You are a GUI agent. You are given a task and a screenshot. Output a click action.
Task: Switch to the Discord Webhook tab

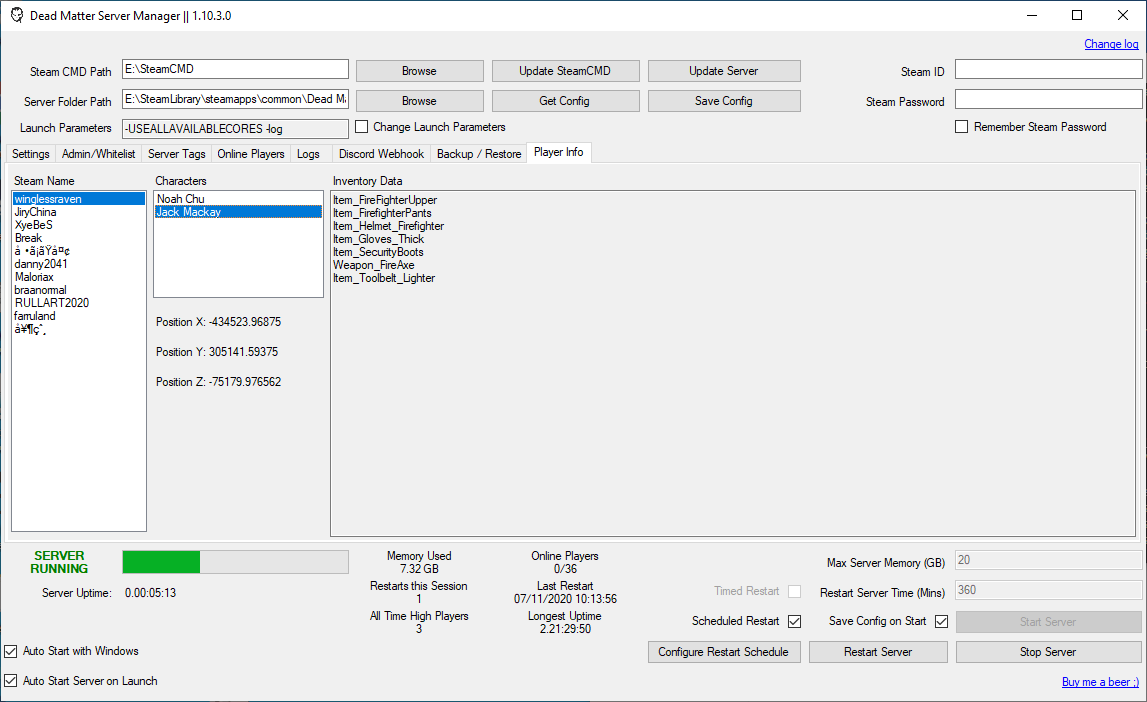[381, 153]
